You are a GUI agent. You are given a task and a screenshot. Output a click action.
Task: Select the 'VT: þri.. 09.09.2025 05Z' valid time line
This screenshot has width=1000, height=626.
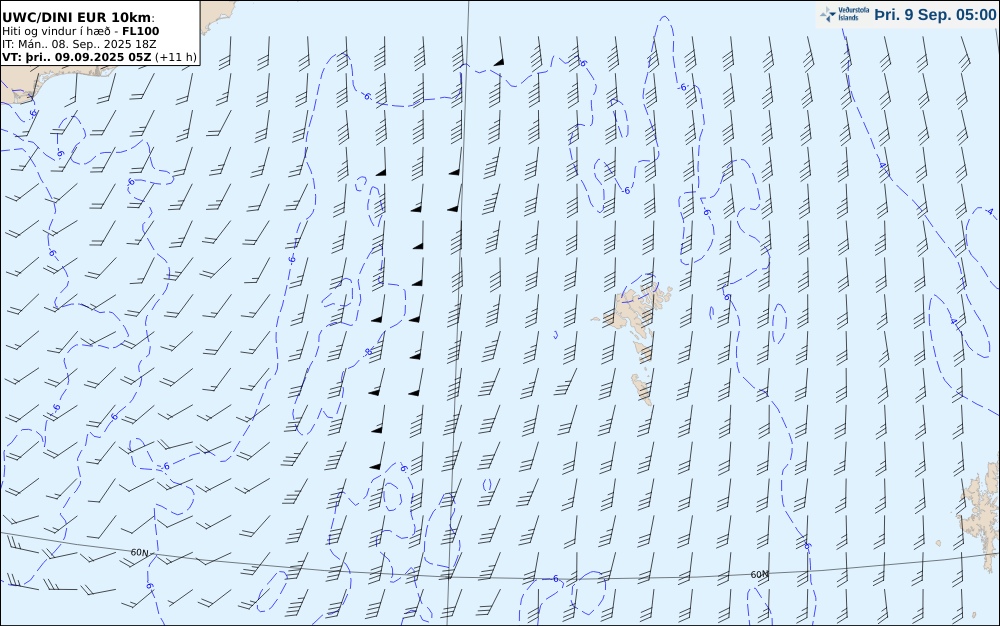point(99,57)
